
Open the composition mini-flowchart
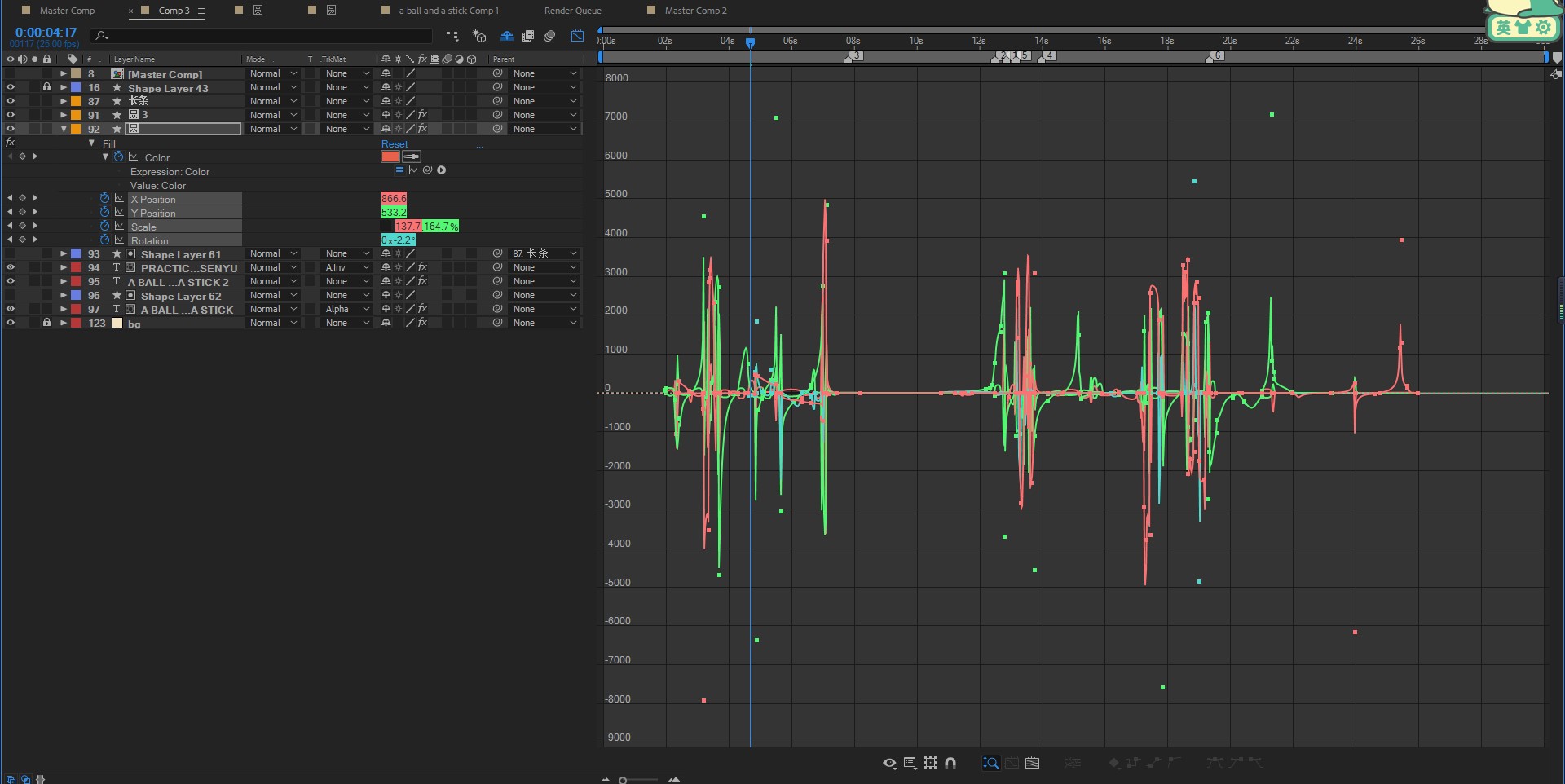pos(452,36)
